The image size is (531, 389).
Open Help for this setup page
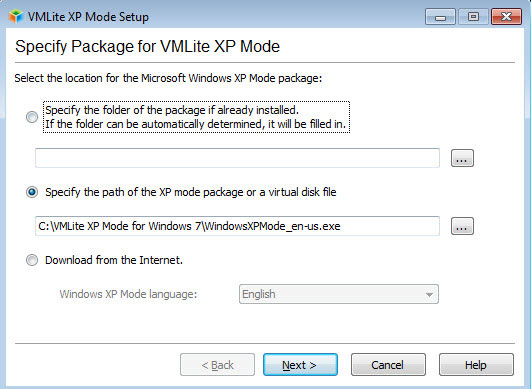[476, 365]
